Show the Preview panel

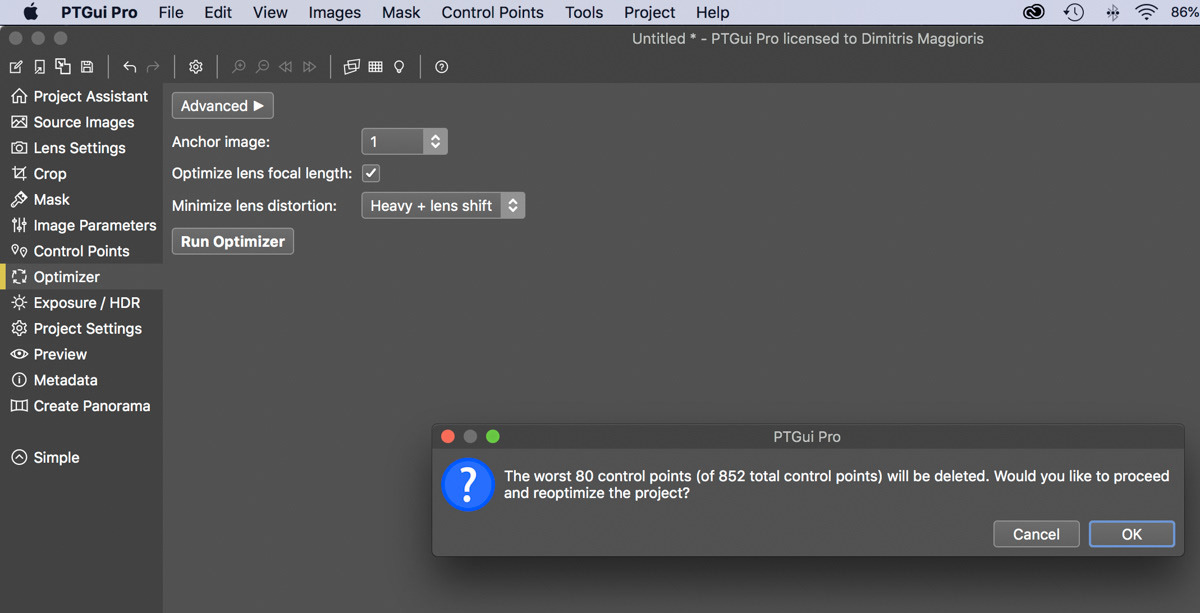coord(81,354)
